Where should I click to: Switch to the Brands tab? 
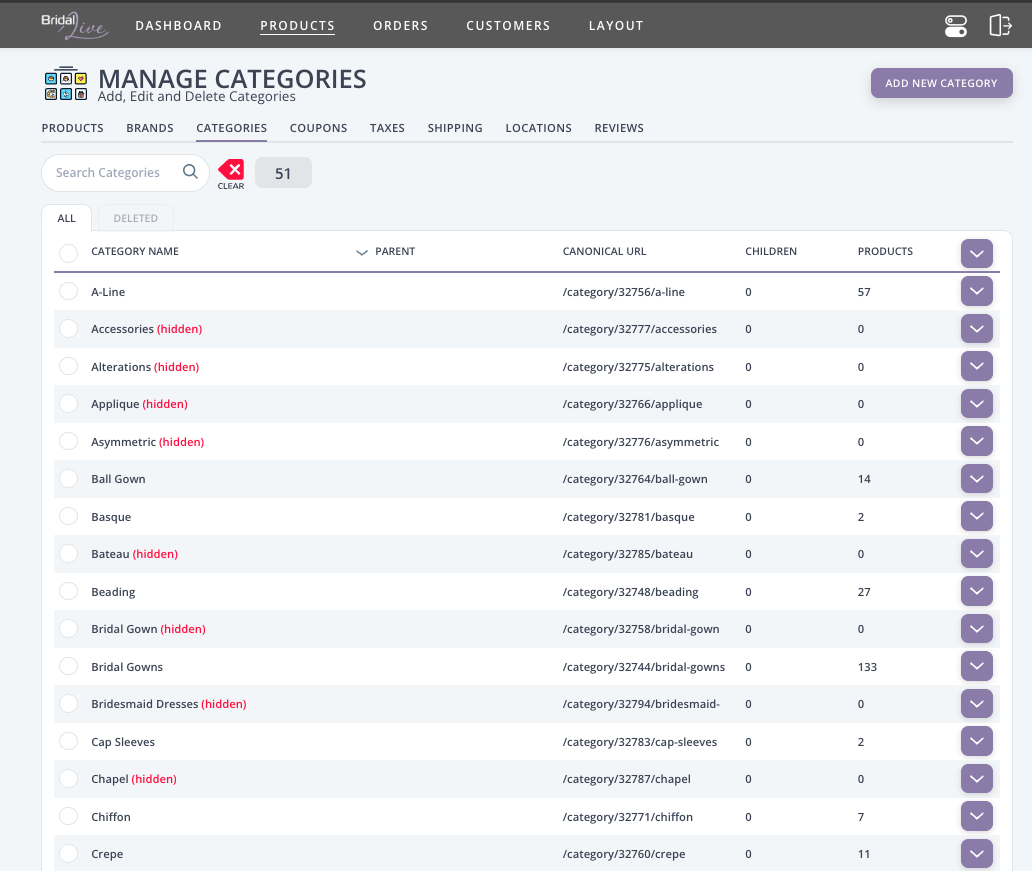coord(150,128)
